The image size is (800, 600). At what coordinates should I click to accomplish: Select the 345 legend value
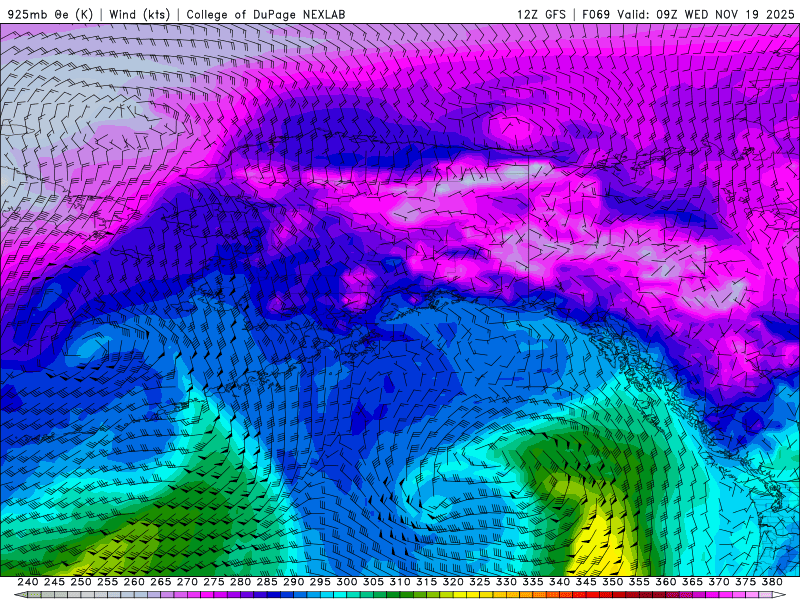(586, 582)
